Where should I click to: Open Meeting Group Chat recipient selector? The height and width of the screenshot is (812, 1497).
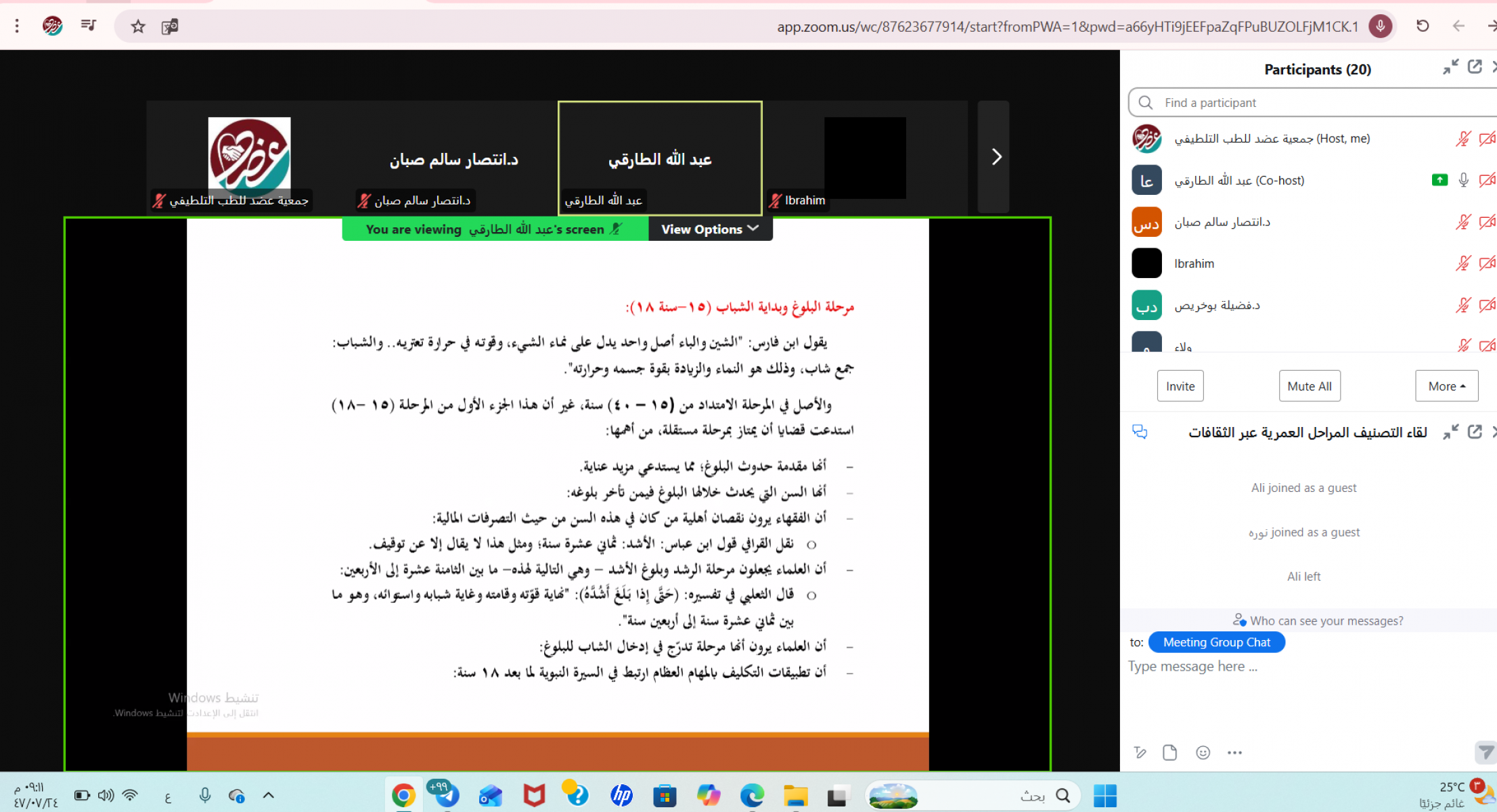click(1216, 642)
